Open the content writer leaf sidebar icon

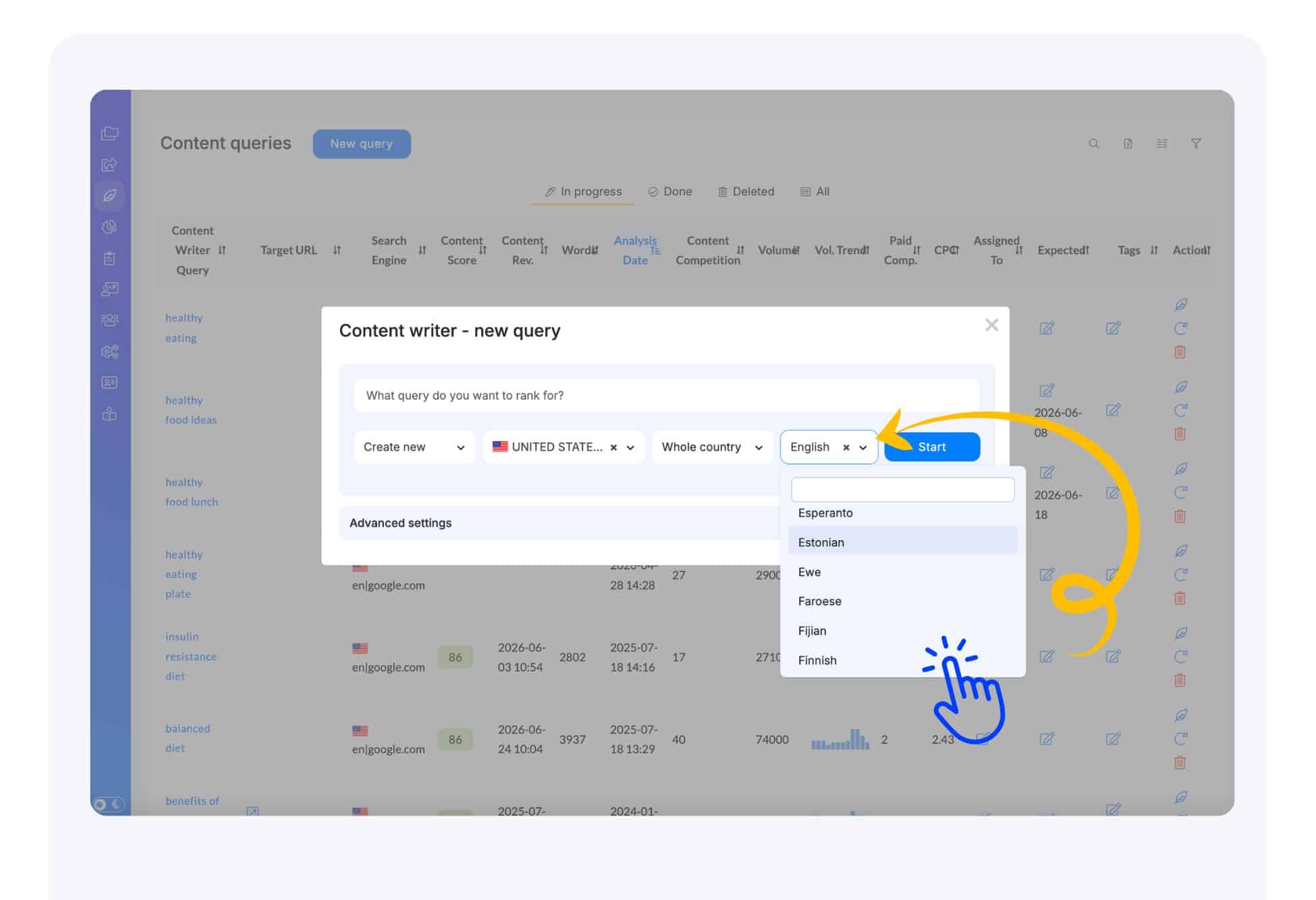click(x=109, y=196)
